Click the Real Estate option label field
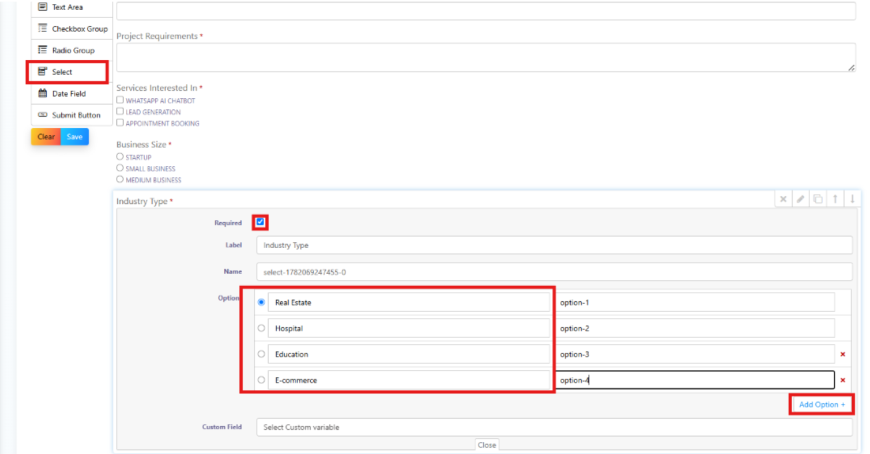 click(409, 302)
